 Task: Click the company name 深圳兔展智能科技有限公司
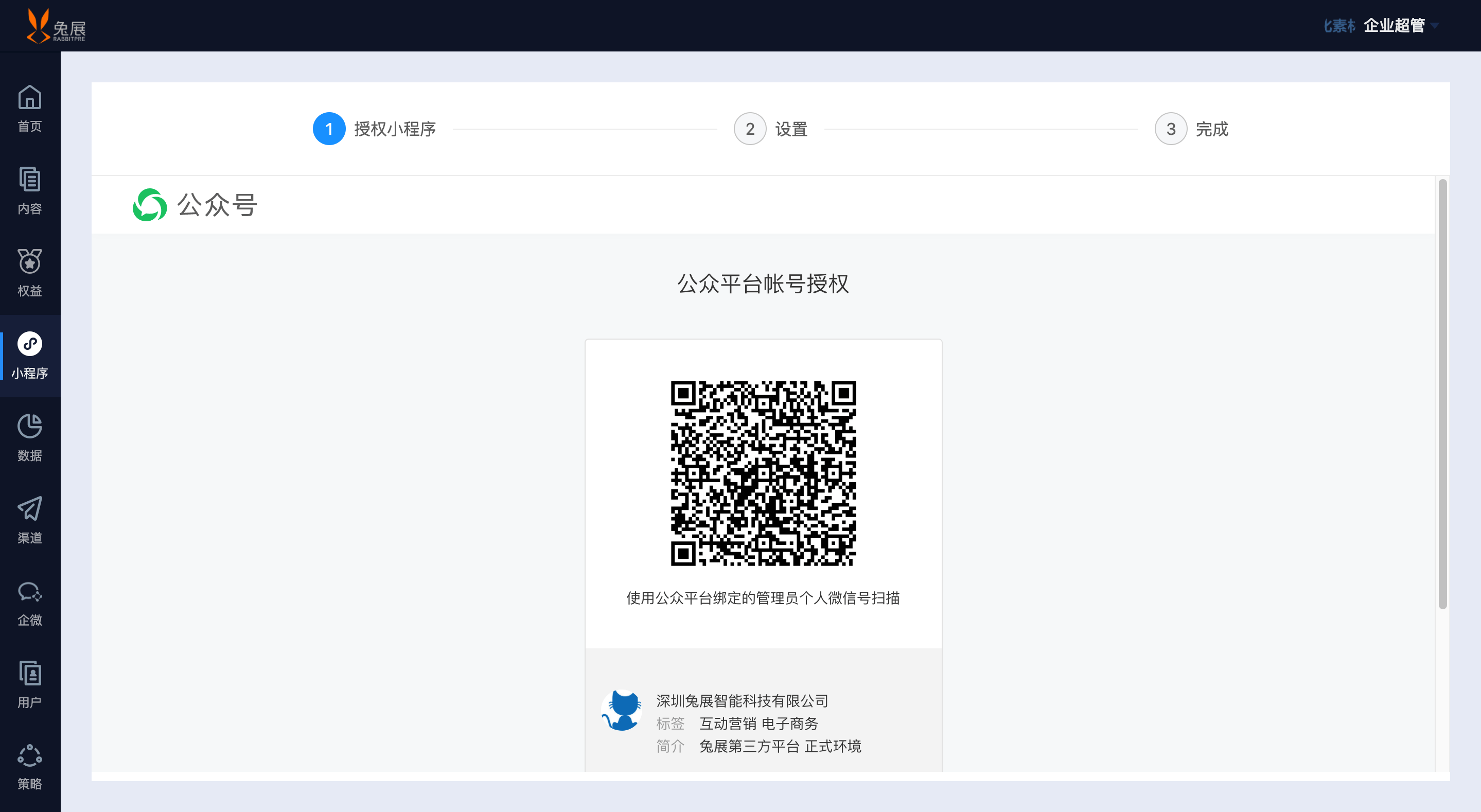[742, 701]
